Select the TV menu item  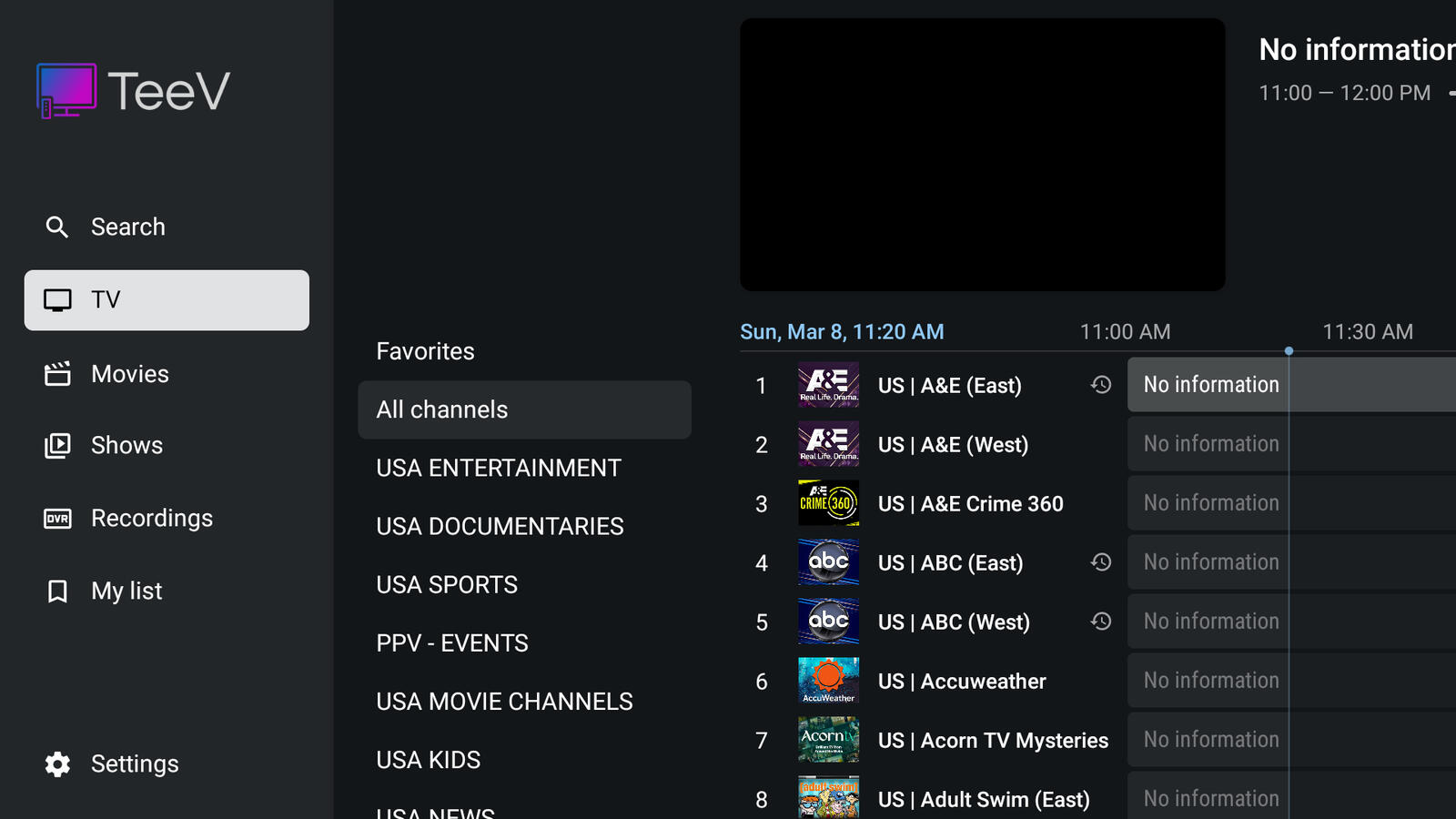(x=167, y=300)
